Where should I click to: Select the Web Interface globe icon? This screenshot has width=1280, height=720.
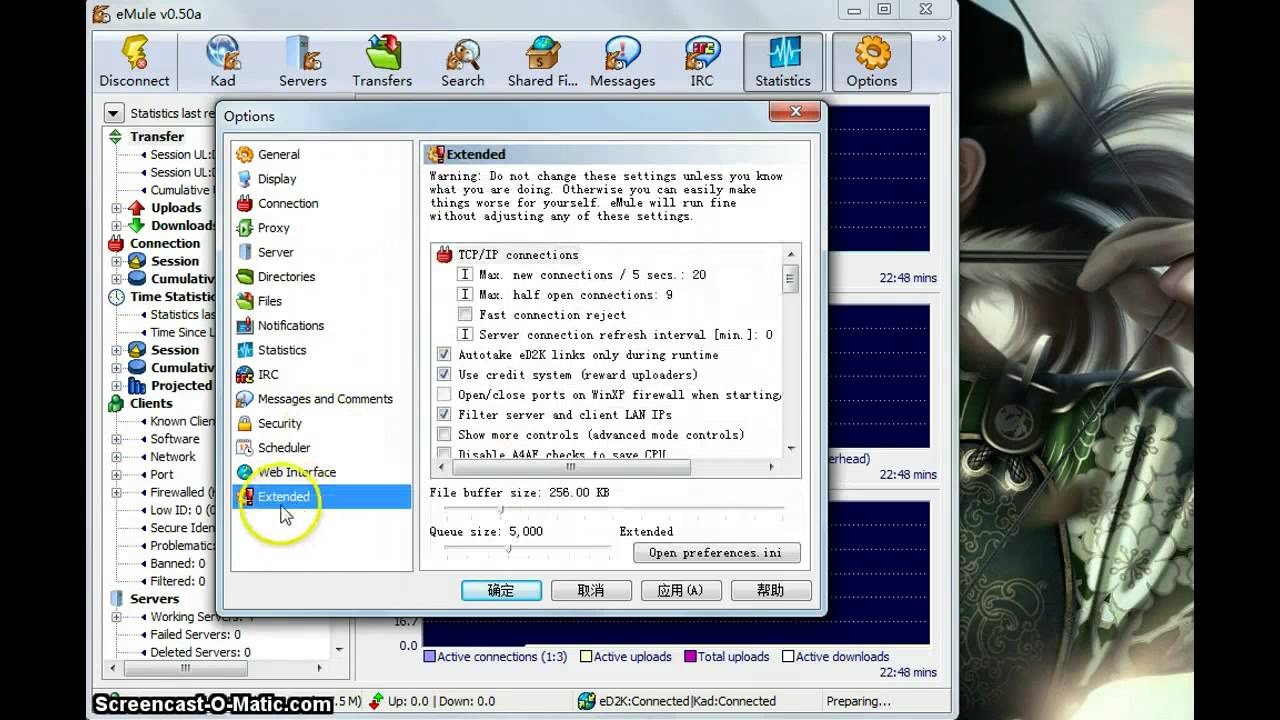(244, 472)
